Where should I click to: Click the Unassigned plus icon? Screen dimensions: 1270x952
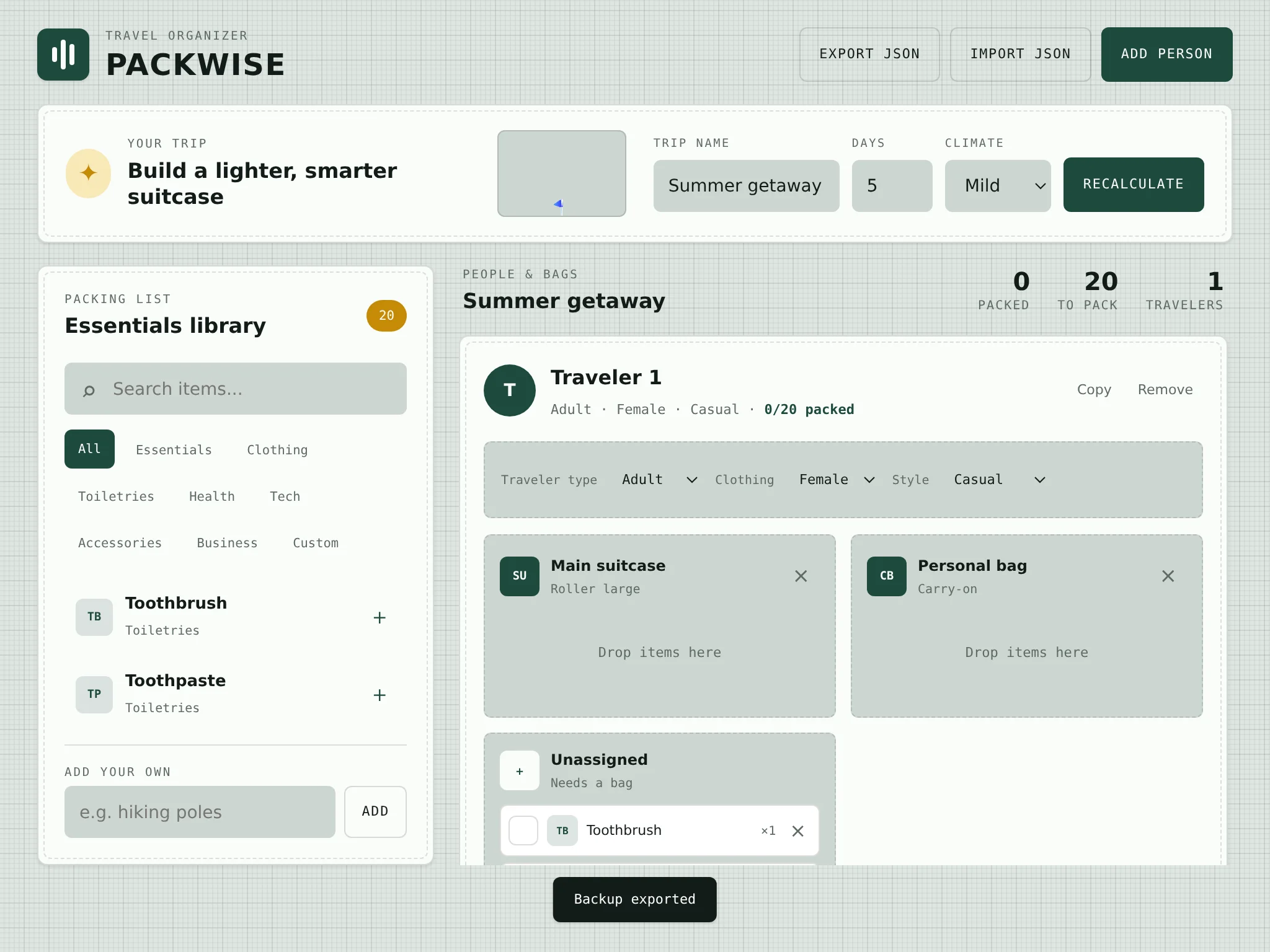(520, 771)
